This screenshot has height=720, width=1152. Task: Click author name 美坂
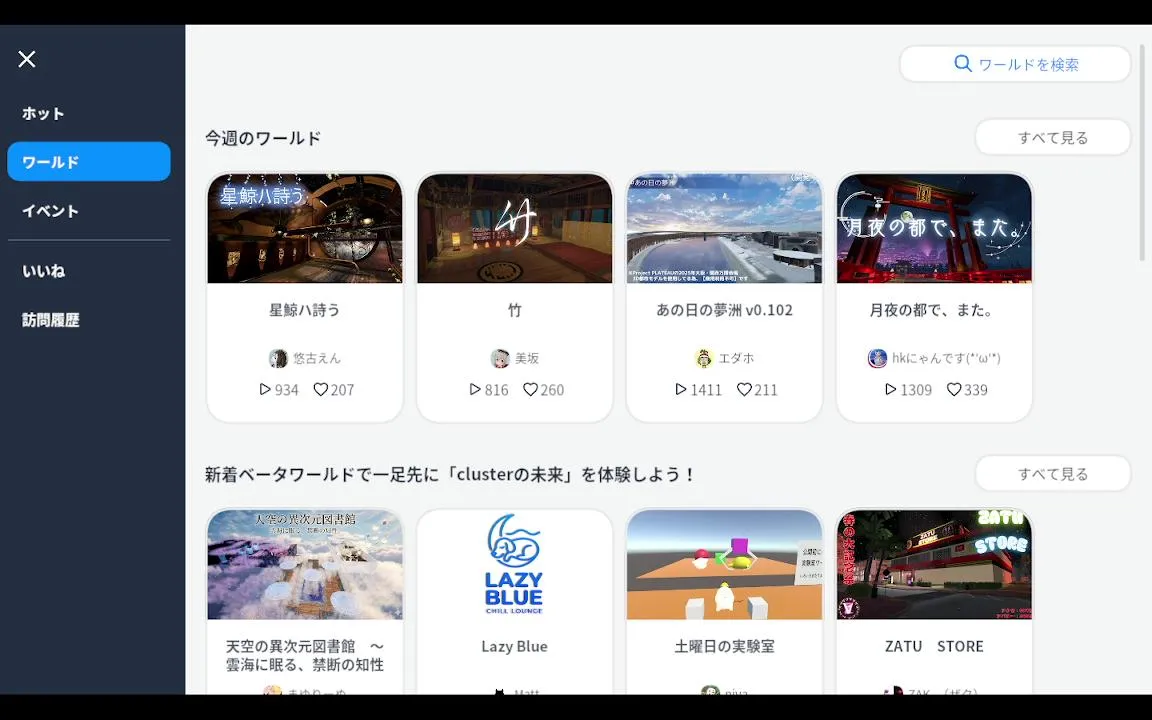[527, 359]
